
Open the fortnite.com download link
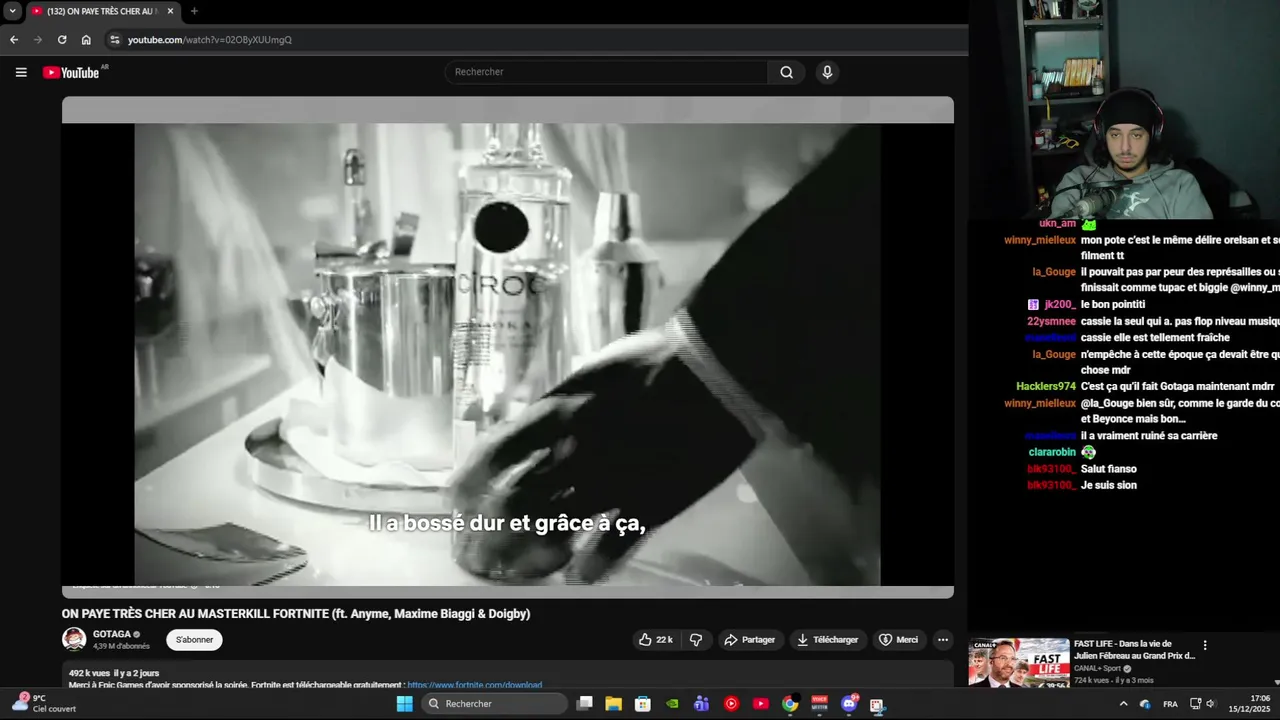(x=475, y=685)
